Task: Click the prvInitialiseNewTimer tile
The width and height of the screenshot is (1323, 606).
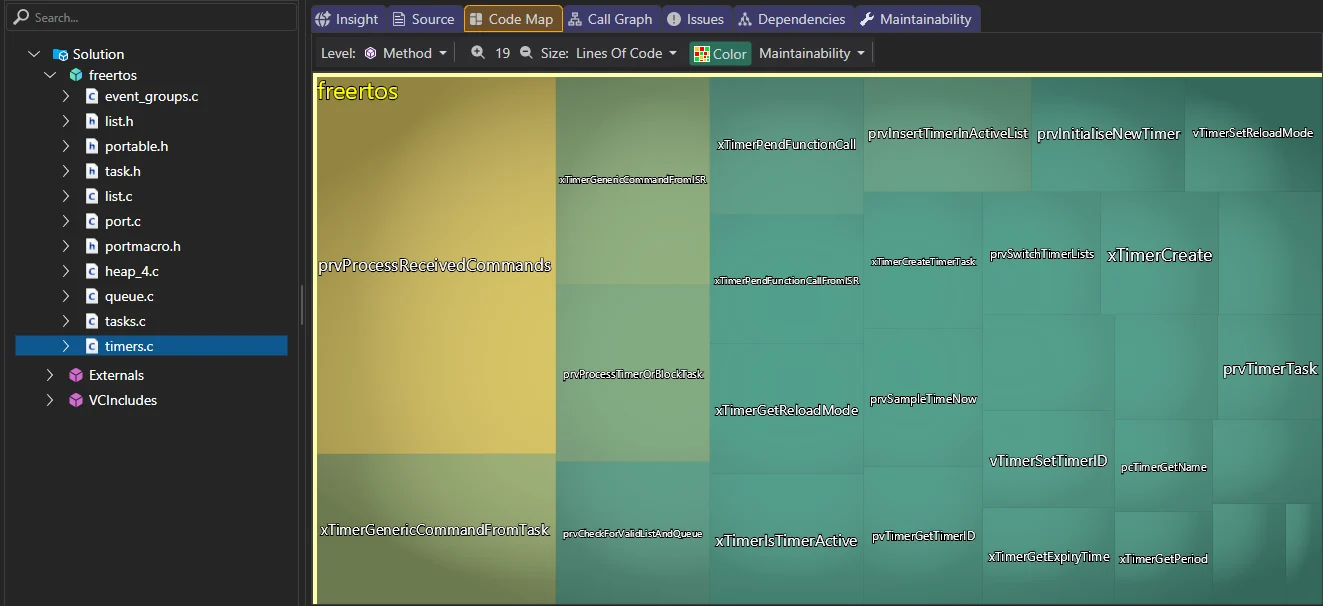Action: [x=1108, y=134]
